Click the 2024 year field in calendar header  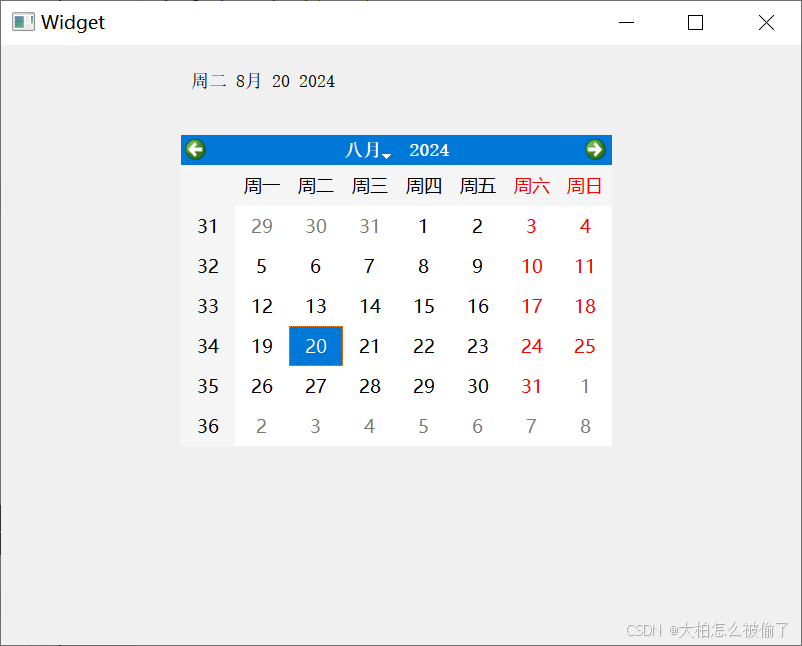429,150
